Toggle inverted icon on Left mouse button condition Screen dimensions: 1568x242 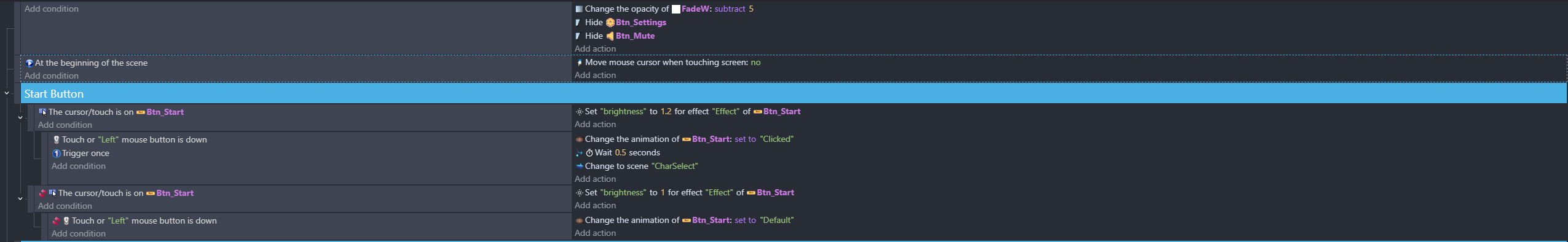pyautogui.click(x=56, y=221)
